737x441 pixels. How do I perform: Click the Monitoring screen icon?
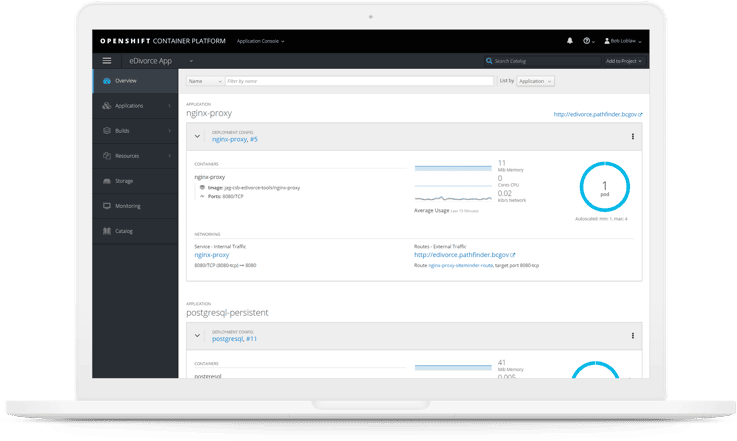(107, 206)
